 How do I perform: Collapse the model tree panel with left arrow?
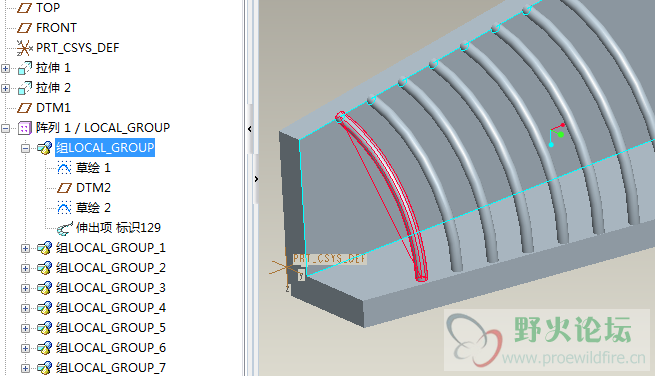click(250, 129)
